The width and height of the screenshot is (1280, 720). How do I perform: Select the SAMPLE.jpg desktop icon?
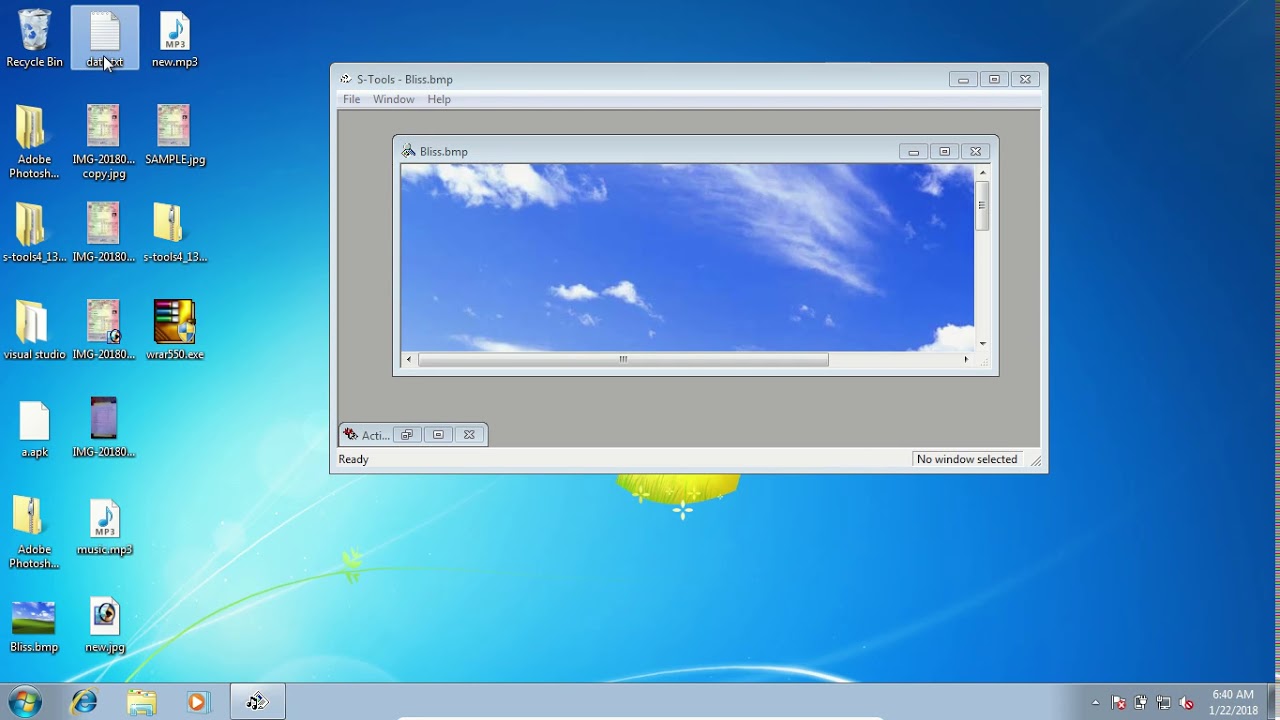(174, 135)
